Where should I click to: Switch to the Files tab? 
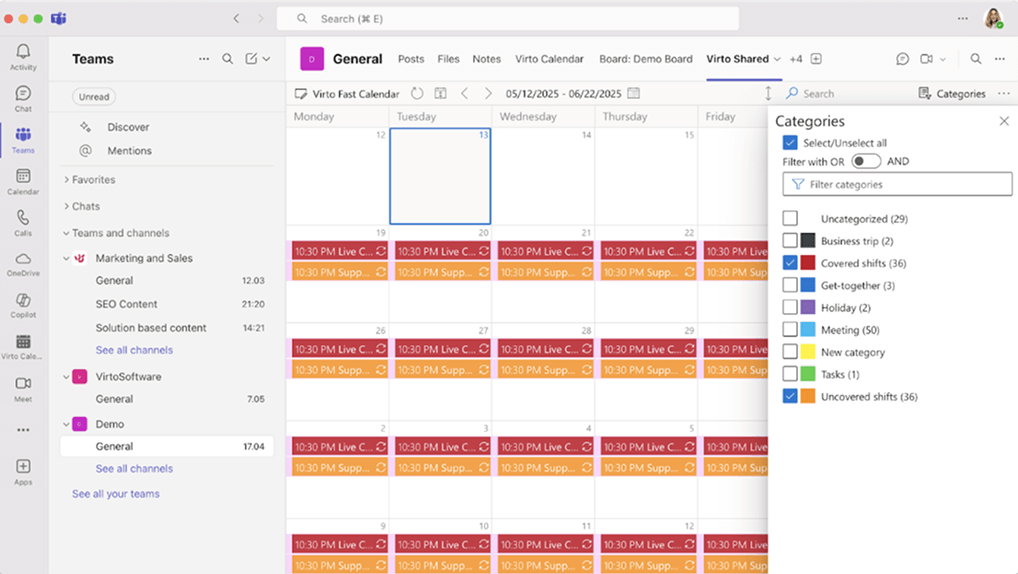pyautogui.click(x=448, y=59)
